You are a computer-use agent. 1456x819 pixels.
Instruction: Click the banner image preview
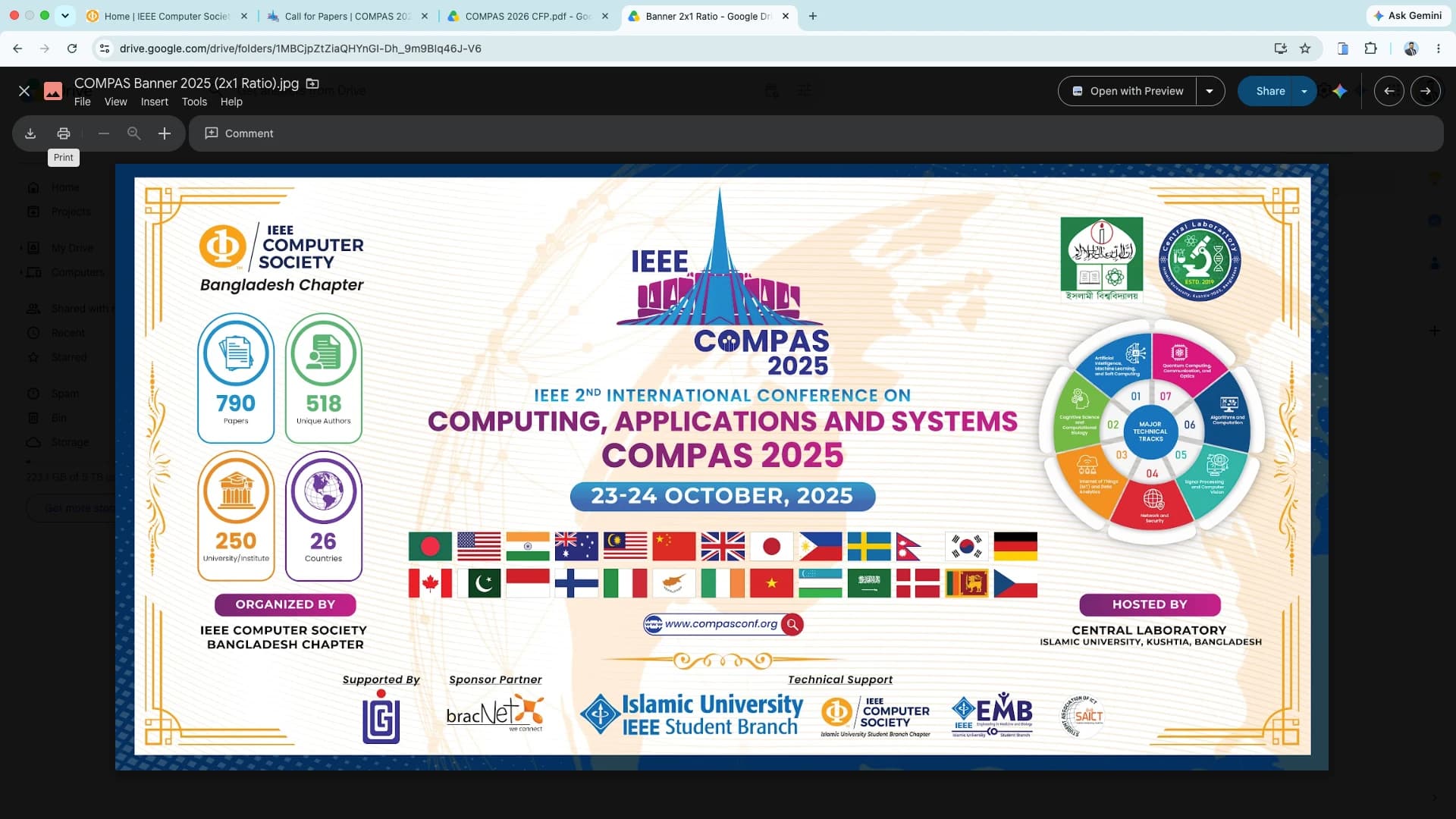(722, 466)
